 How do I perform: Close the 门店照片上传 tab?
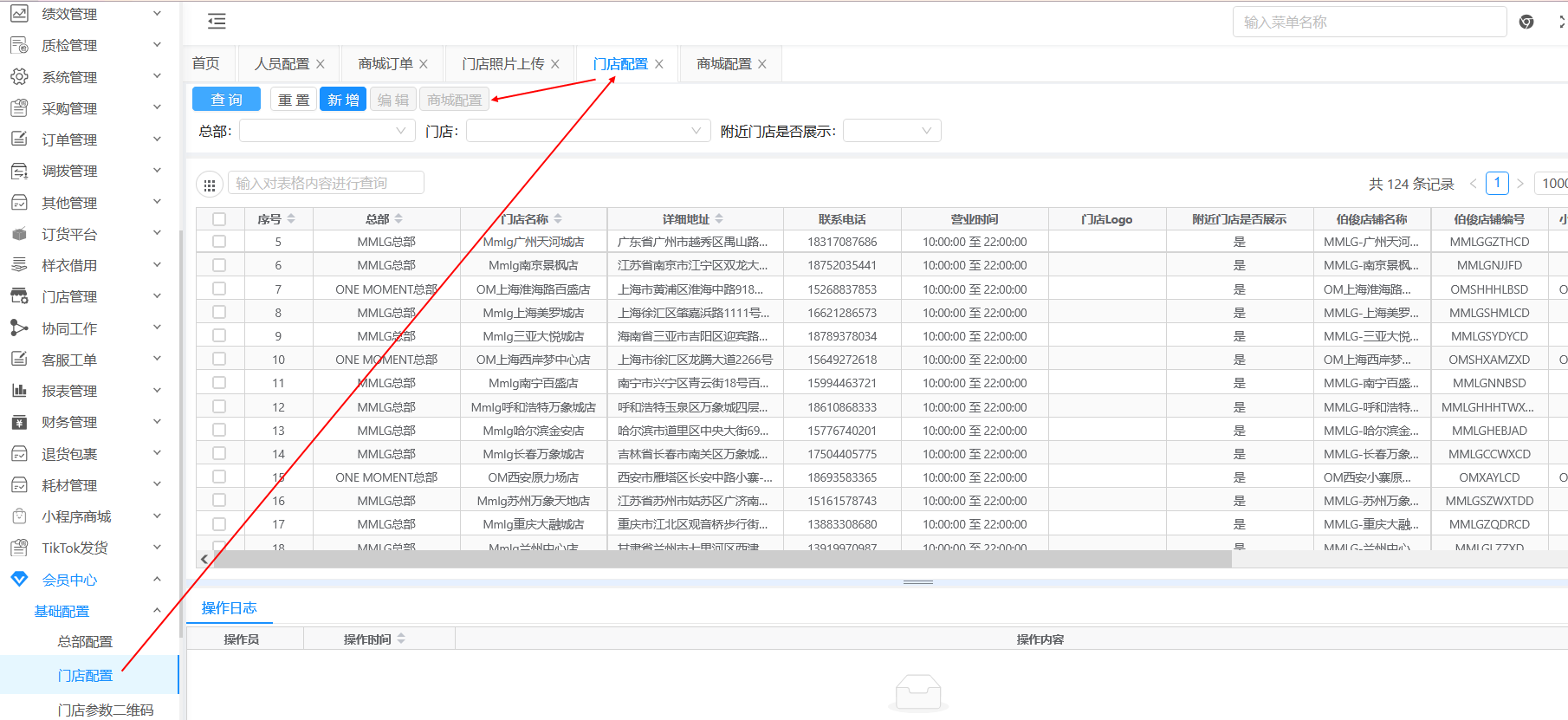coord(555,64)
